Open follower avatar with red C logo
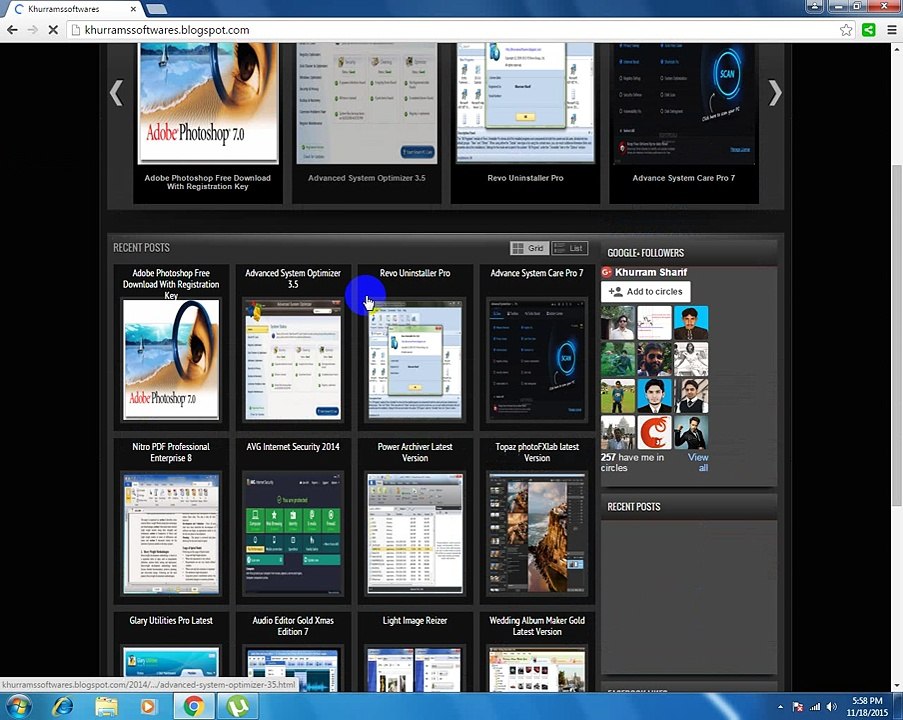This screenshot has height=720, width=903. [x=654, y=432]
